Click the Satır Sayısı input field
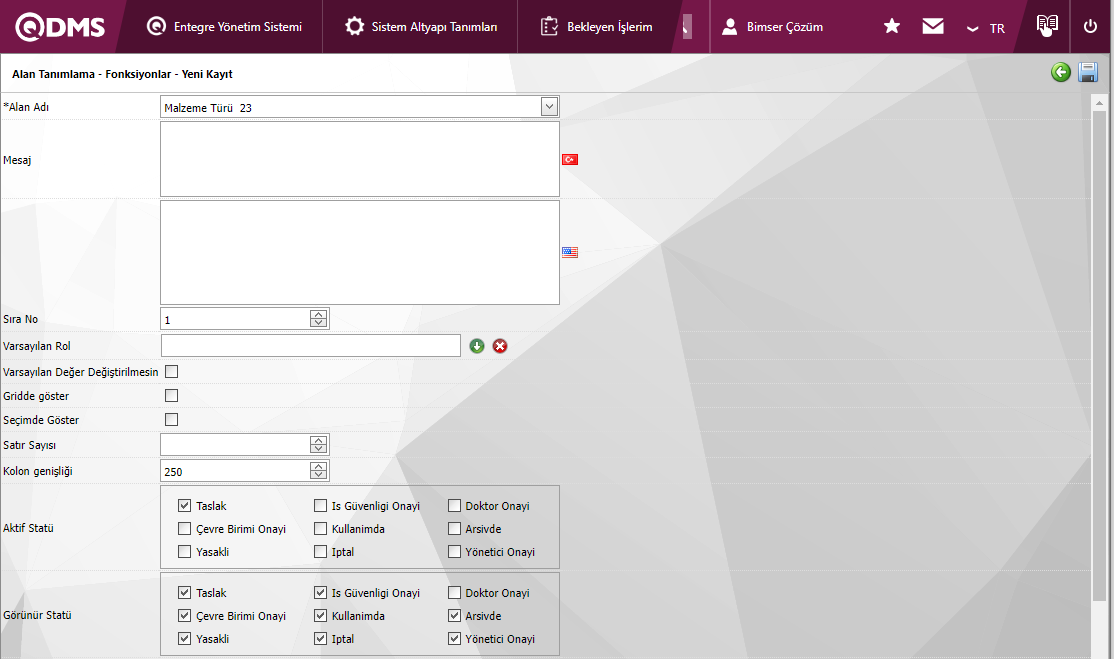This screenshot has width=1114, height=659. [235, 445]
